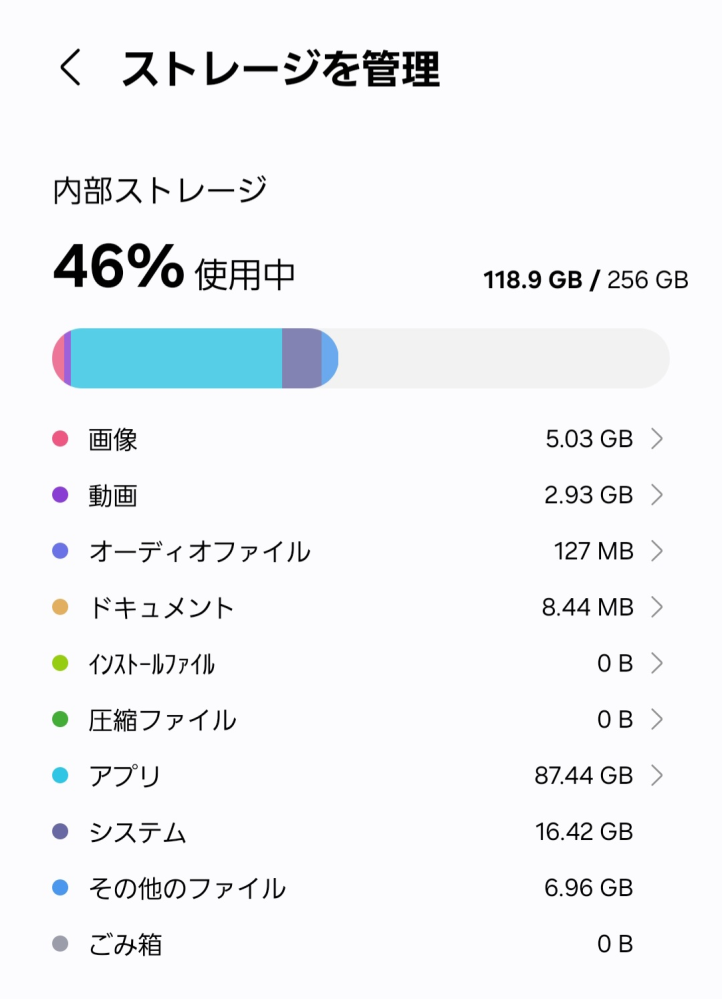Expand the 動画 row chevron

(657, 495)
